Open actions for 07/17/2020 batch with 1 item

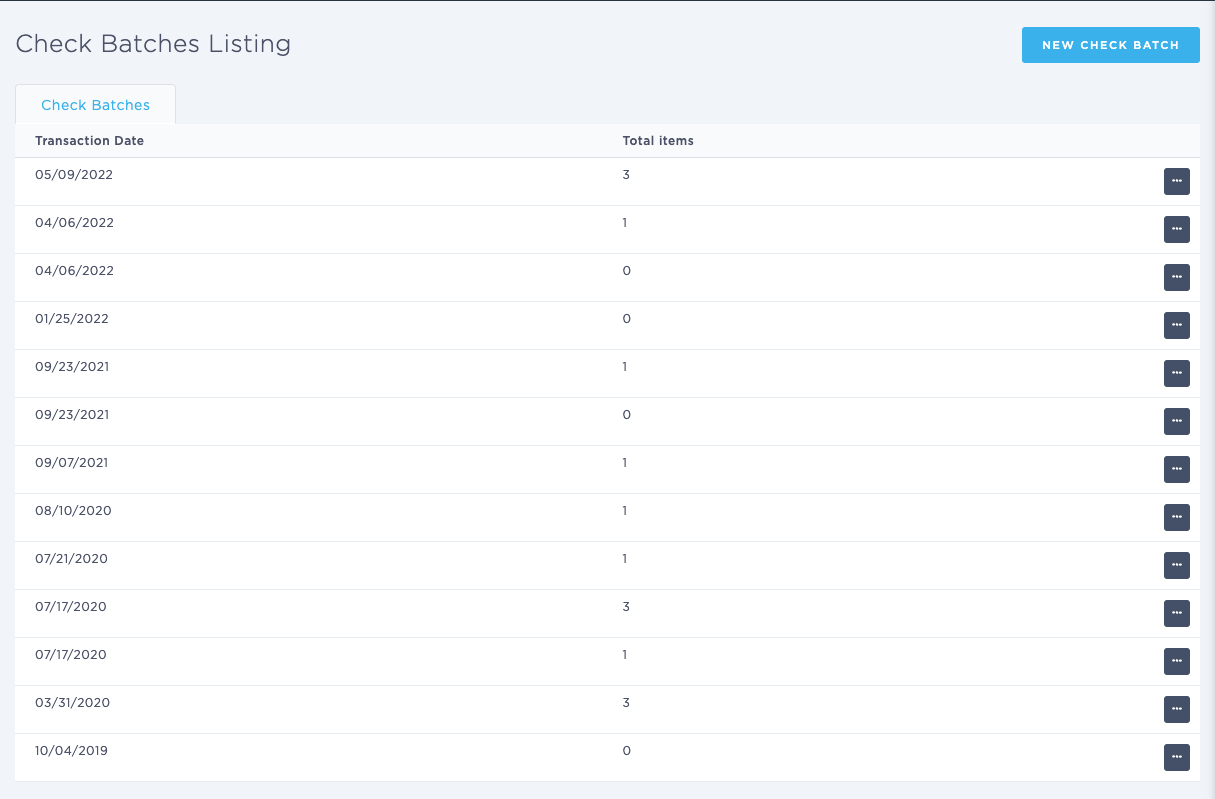pos(1176,661)
